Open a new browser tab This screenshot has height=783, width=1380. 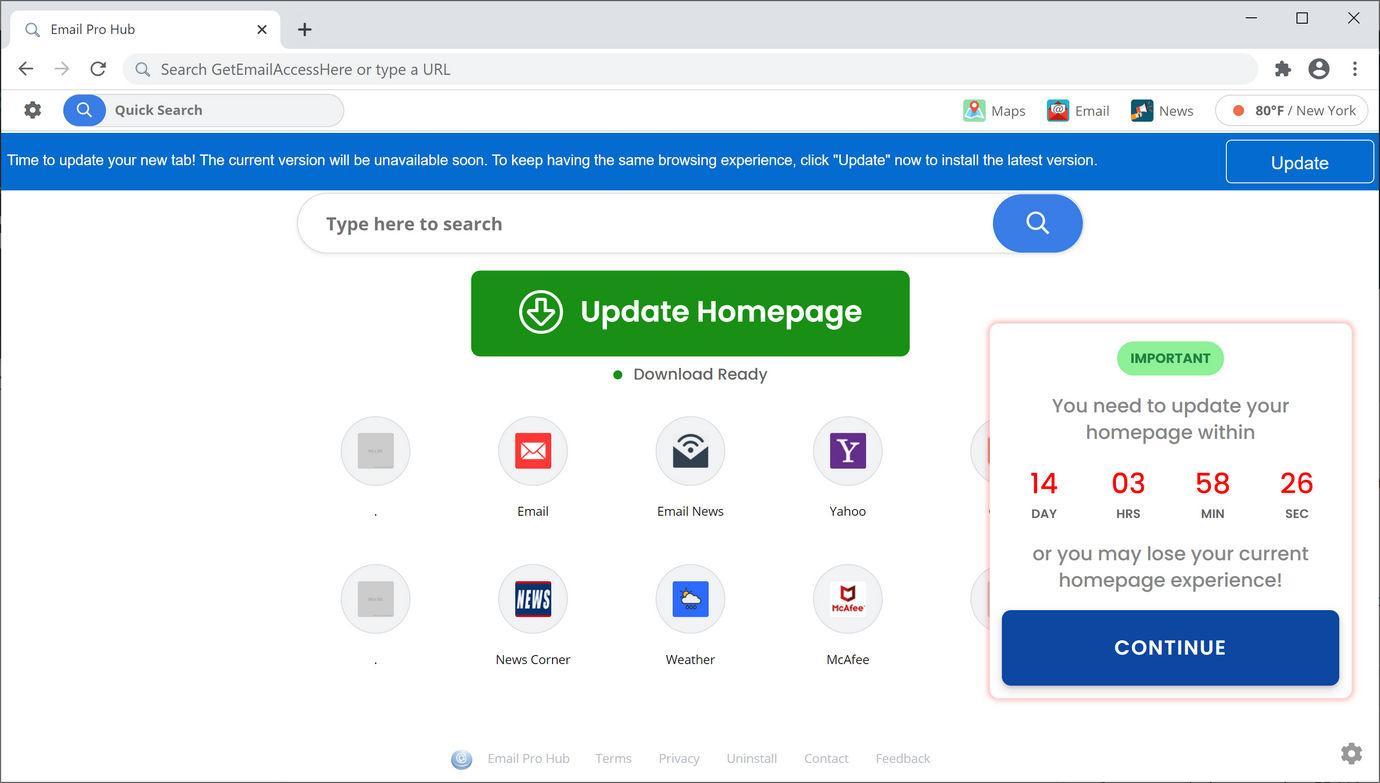305,30
